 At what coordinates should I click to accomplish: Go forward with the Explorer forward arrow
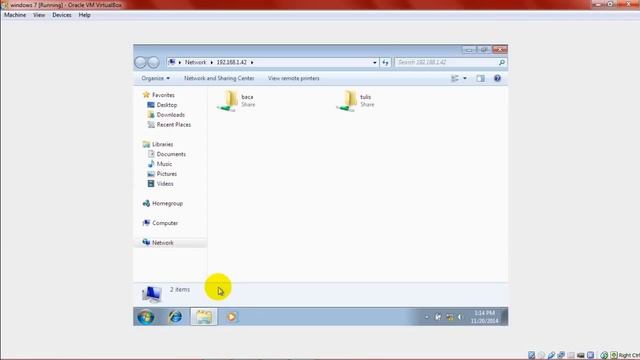pyautogui.click(x=153, y=62)
